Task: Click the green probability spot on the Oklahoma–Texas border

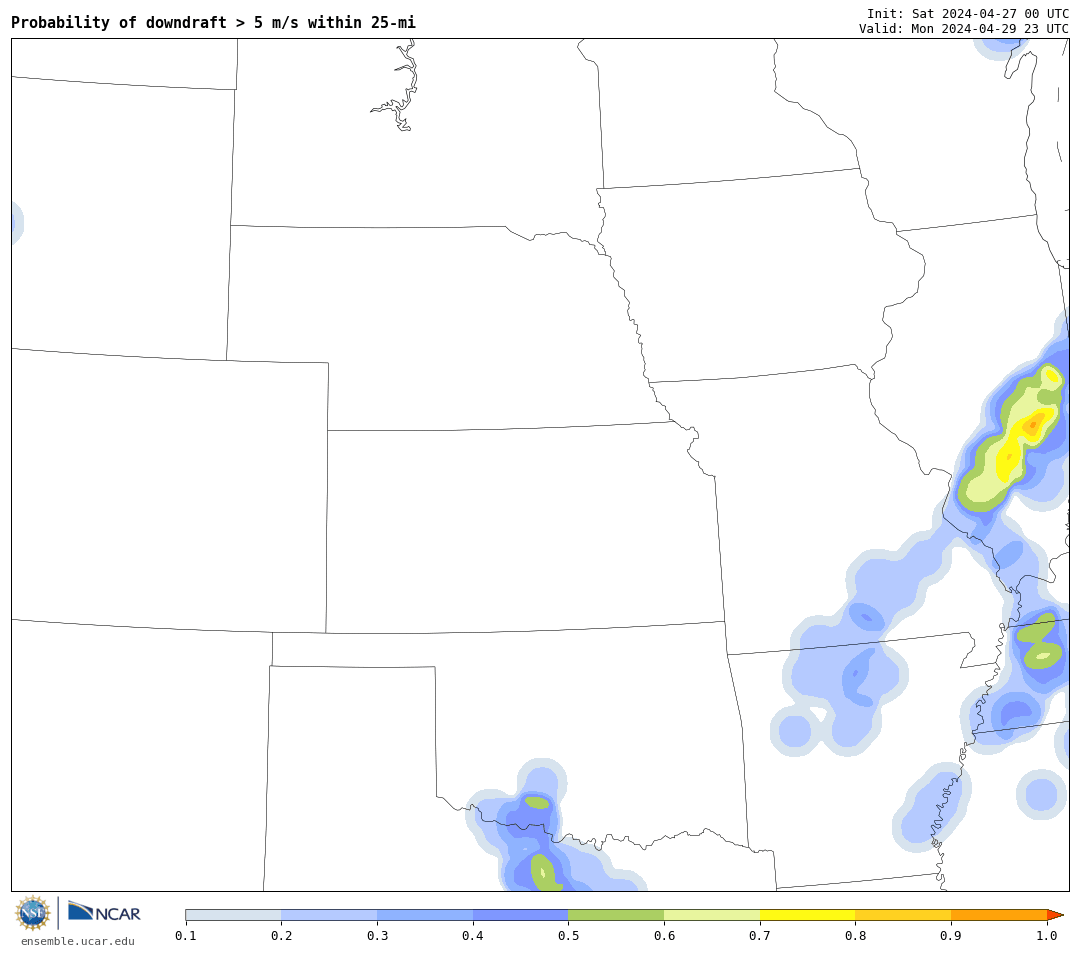Action: (x=537, y=802)
